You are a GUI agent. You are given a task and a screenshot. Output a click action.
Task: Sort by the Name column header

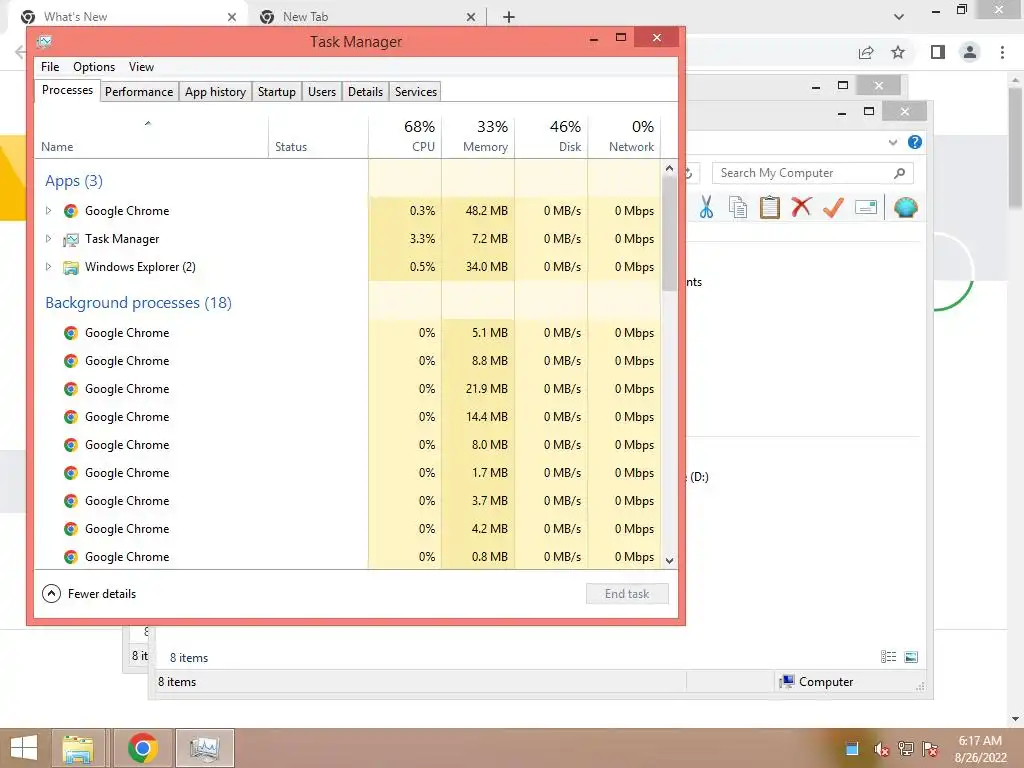pyautogui.click(x=151, y=136)
